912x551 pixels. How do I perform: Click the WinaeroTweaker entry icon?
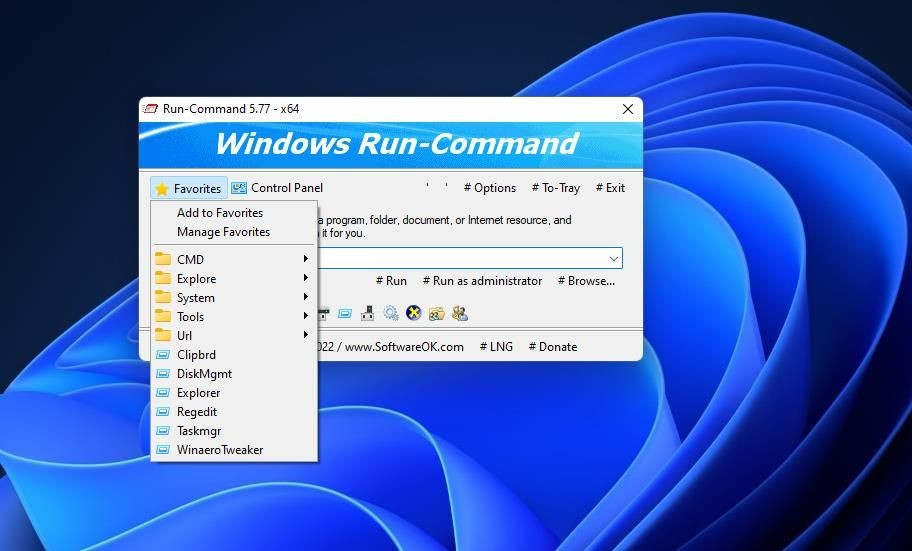coord(163,450)
